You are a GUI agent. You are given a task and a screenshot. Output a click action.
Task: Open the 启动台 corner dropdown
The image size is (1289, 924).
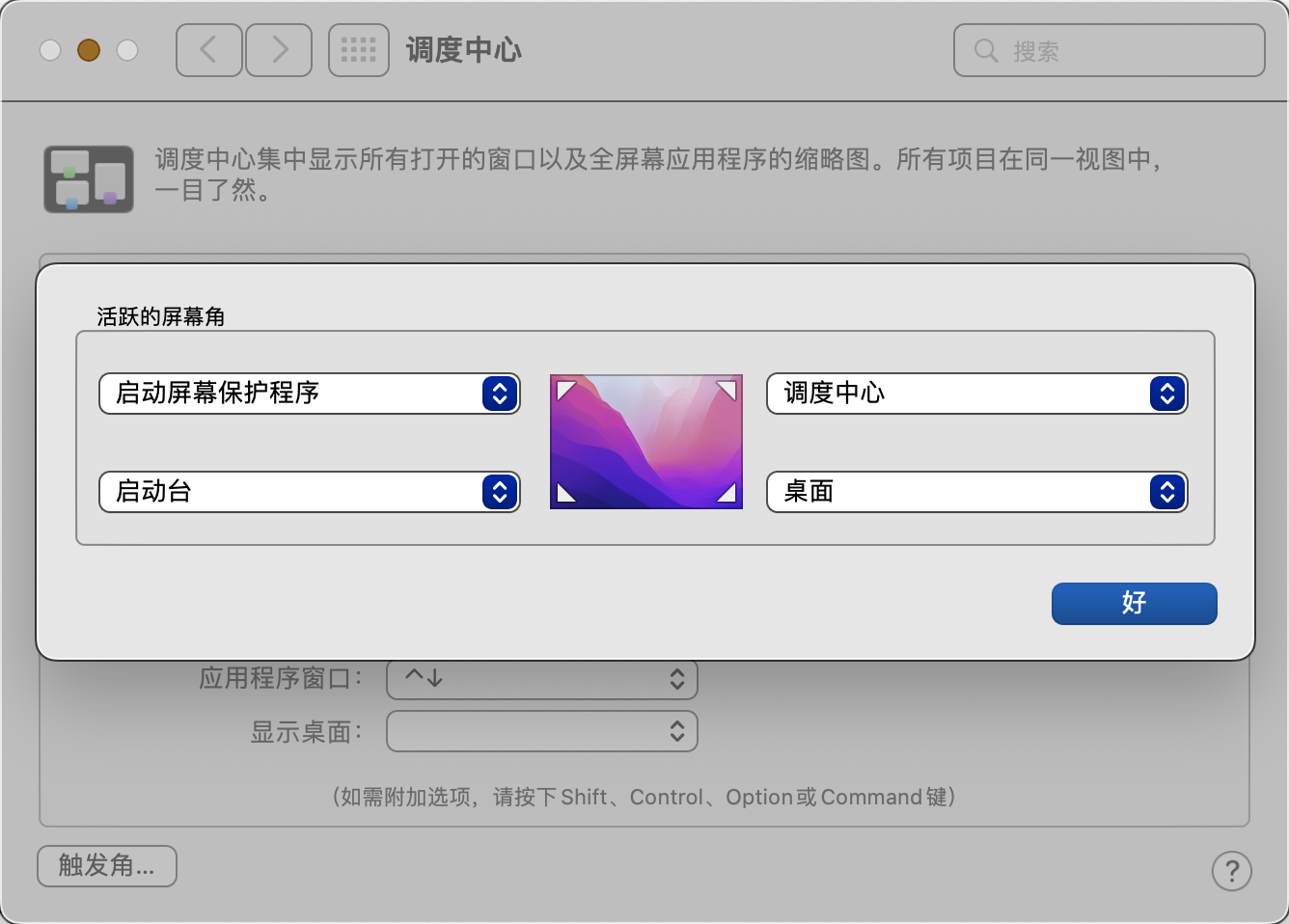click(309, 492)
